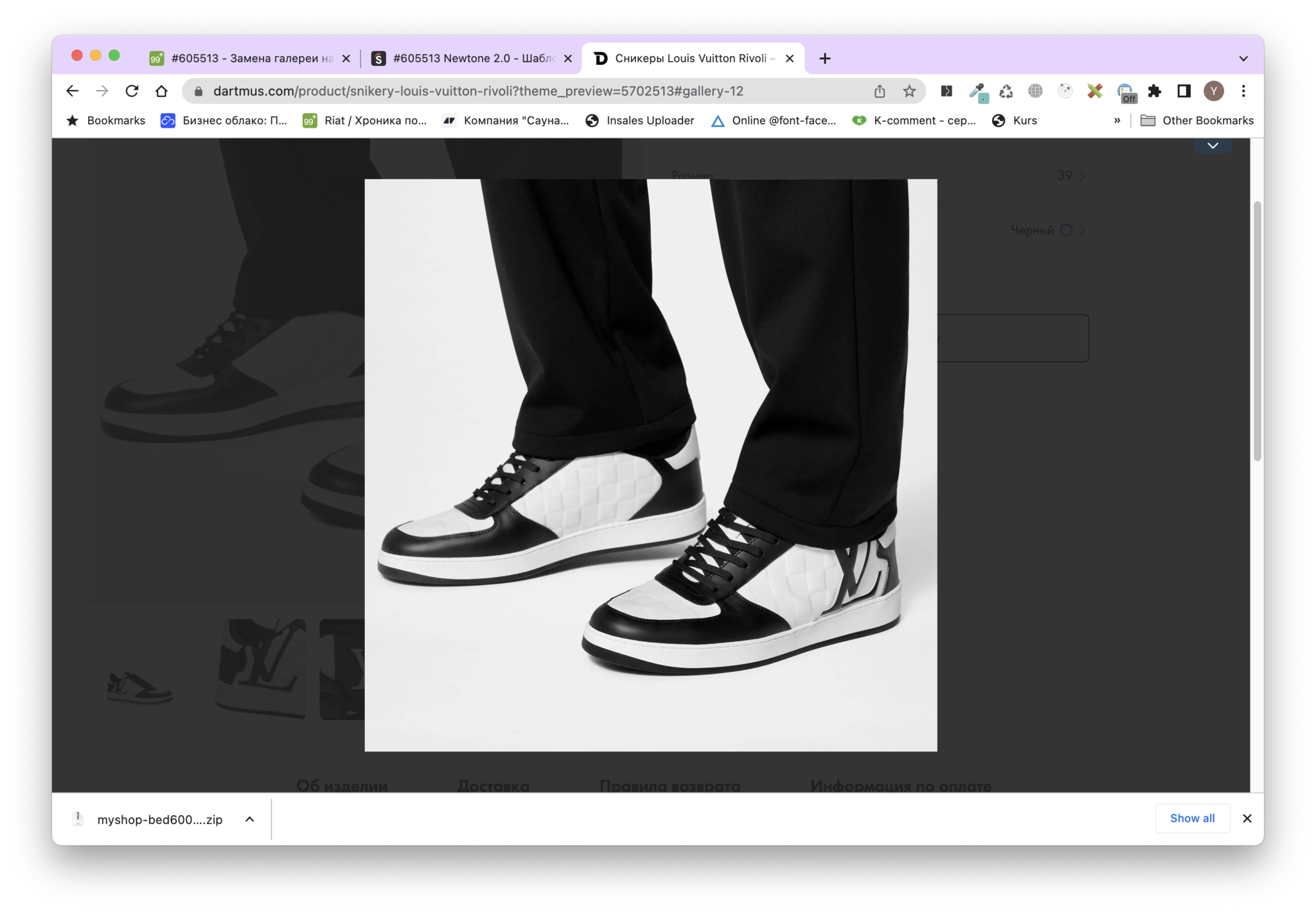
Task: Open the Kurs bookmark
Action: [x=1015, y=120]
